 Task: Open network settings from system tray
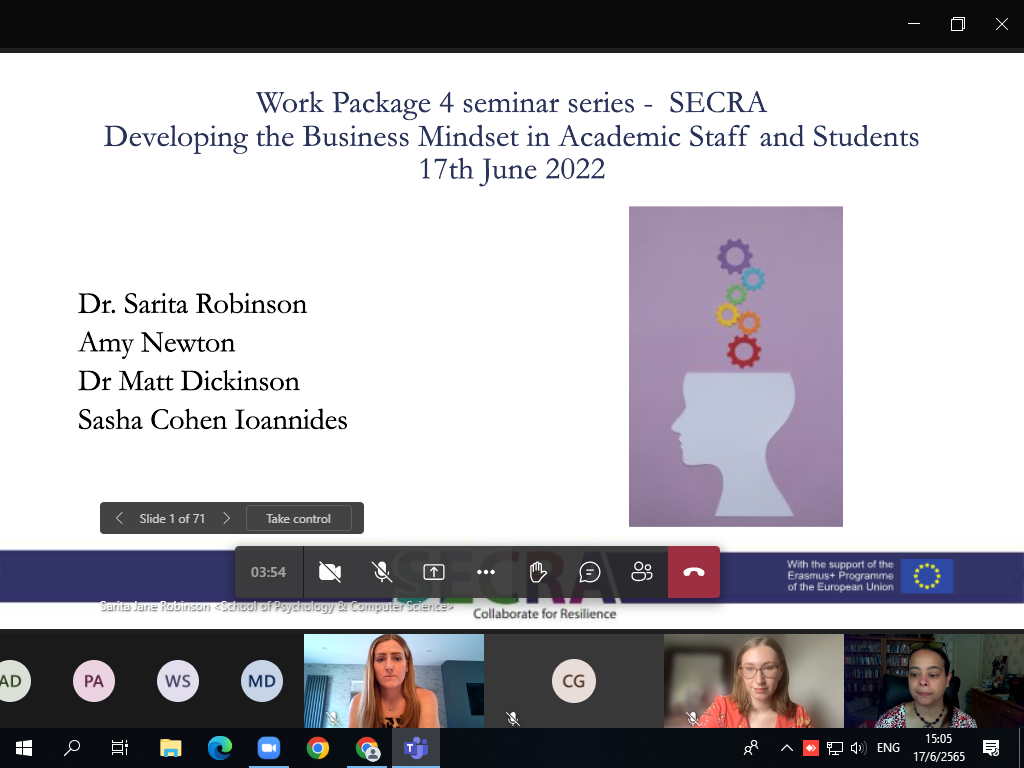point(835,748)
